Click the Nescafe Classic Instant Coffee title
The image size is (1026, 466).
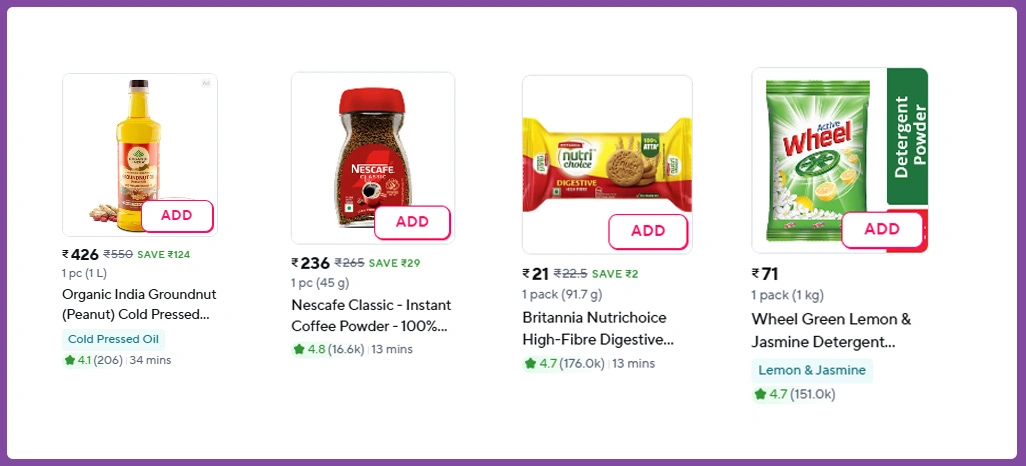[x=371, y=315]
